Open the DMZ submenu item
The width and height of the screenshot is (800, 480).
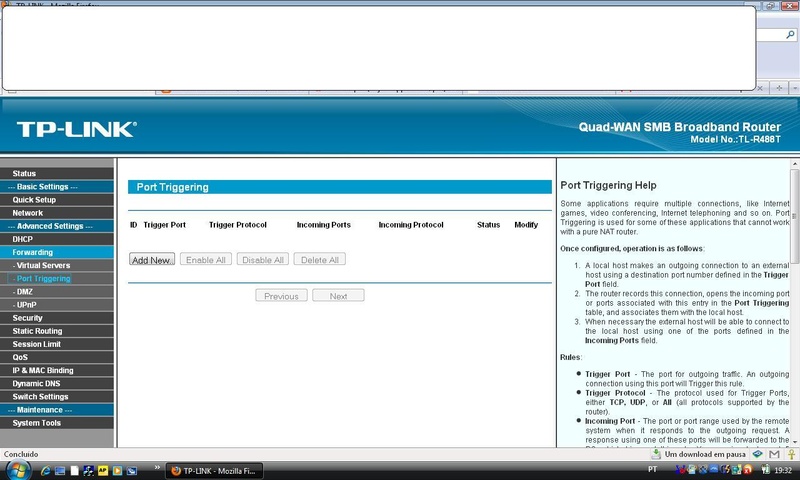coord(57,292)
